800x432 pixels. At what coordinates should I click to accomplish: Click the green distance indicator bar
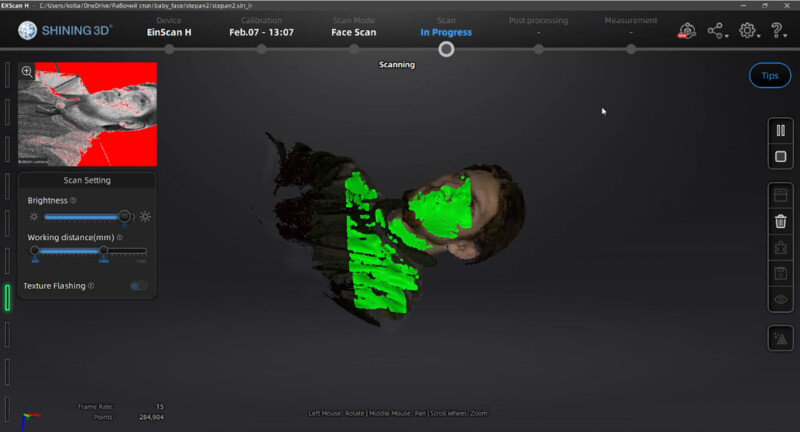8,297
